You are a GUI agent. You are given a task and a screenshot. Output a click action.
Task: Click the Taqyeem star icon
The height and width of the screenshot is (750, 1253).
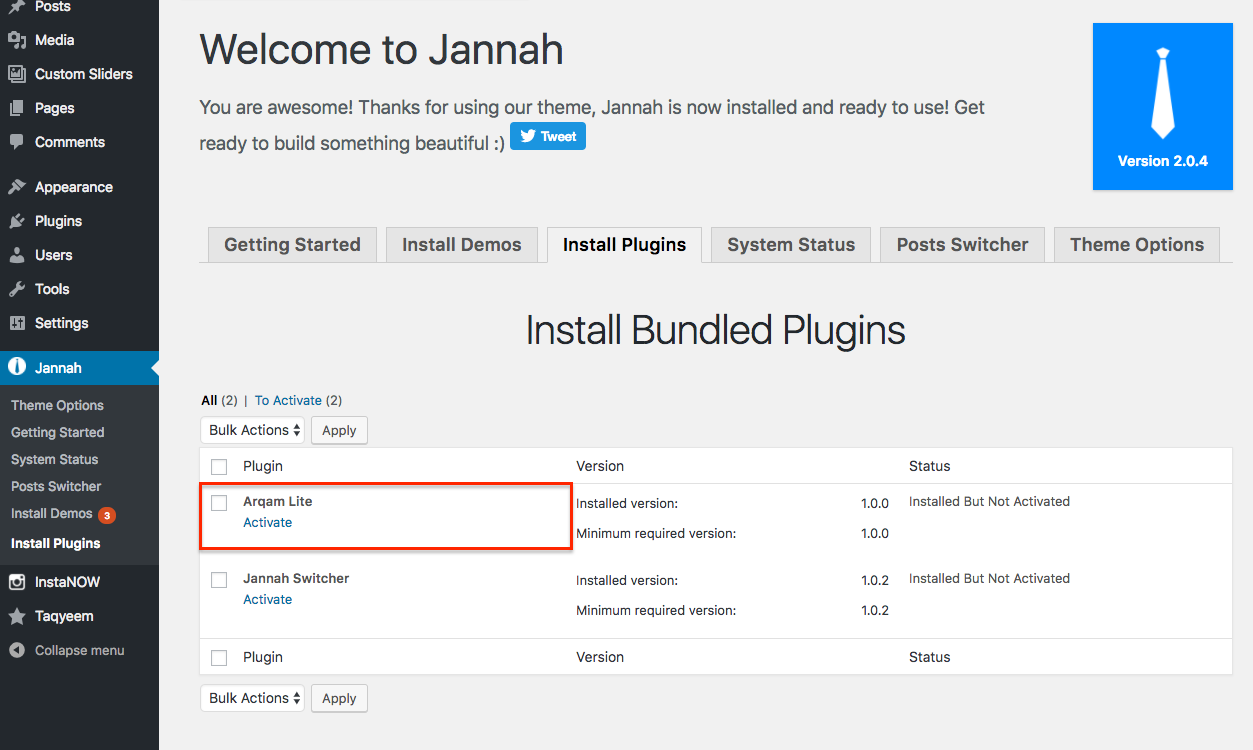[x=16, y=616]
